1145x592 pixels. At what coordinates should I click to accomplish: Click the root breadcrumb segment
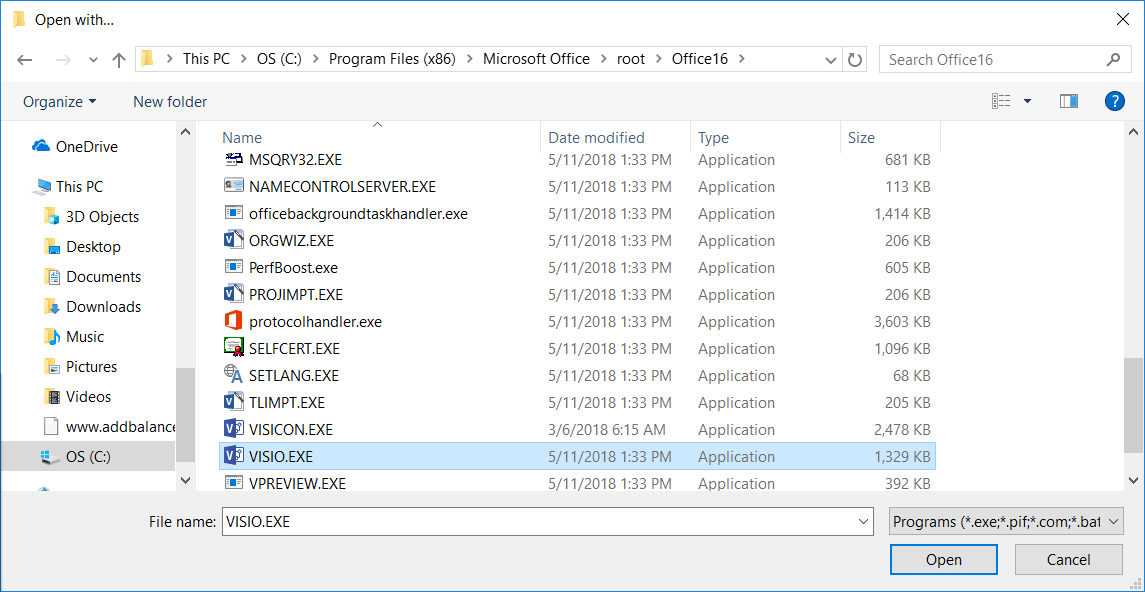(x=631, y=60)
